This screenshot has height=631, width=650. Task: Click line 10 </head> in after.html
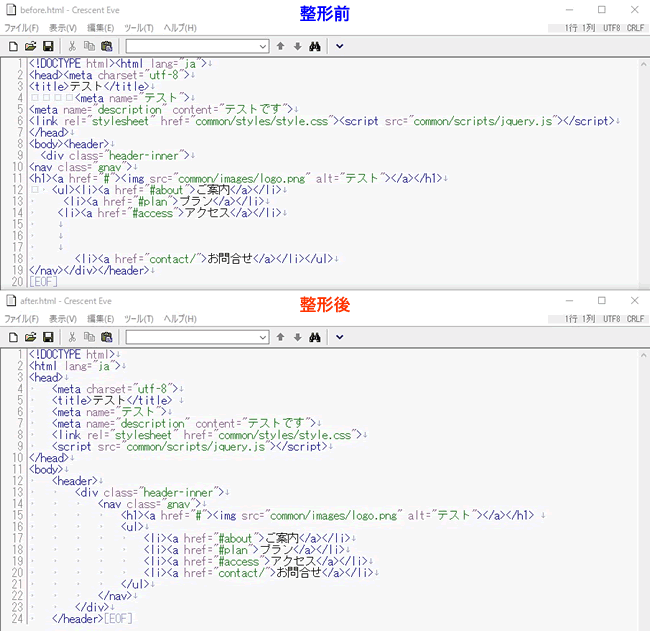point(49,458)
